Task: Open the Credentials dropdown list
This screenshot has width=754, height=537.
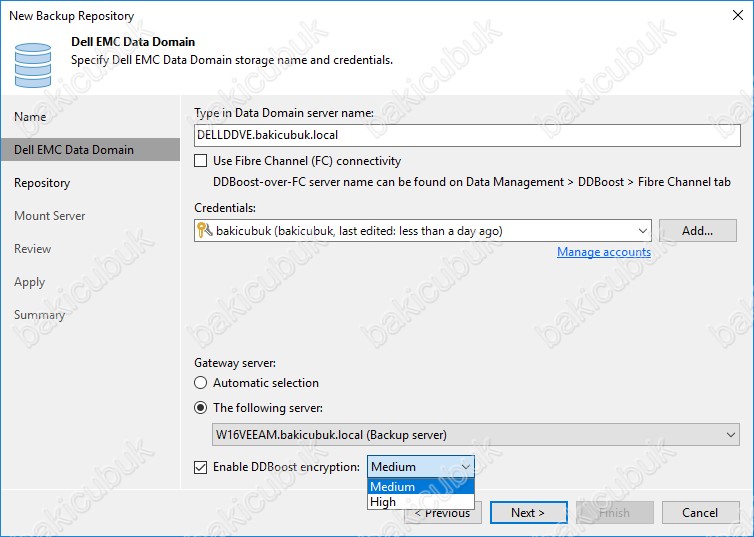Action: (x=642, y=231)
